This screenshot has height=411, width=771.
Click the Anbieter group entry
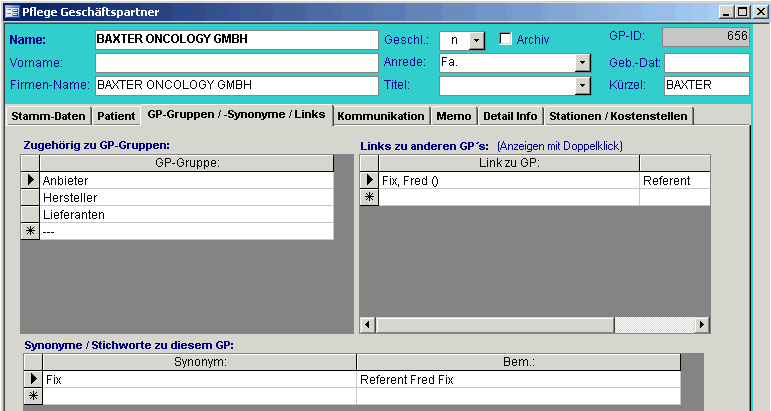point(187,180)
